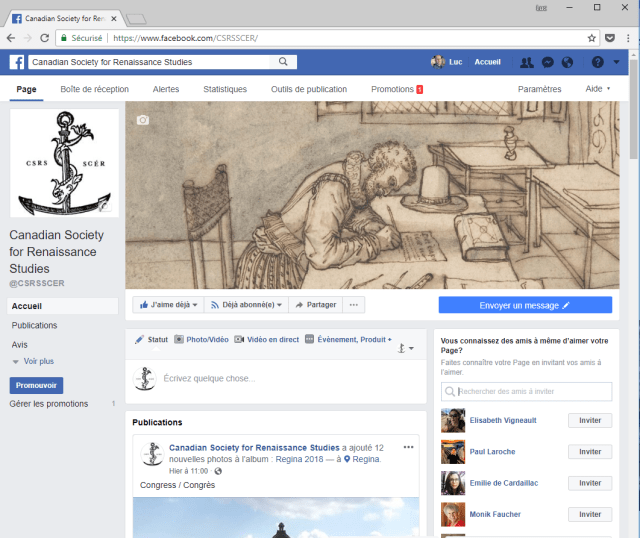This screenshot has height=538, width=640.
Task: Click the search magnifier button
Action: coord(283,62)
